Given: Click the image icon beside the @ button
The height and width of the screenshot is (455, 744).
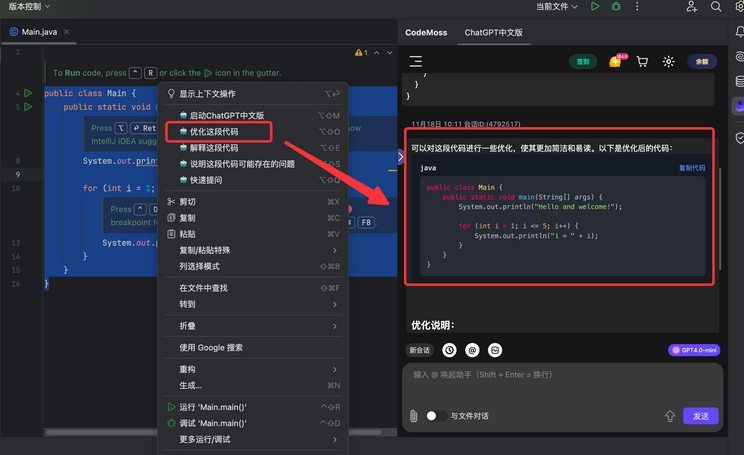Looking at the screenshot, I should pos(495,350).
